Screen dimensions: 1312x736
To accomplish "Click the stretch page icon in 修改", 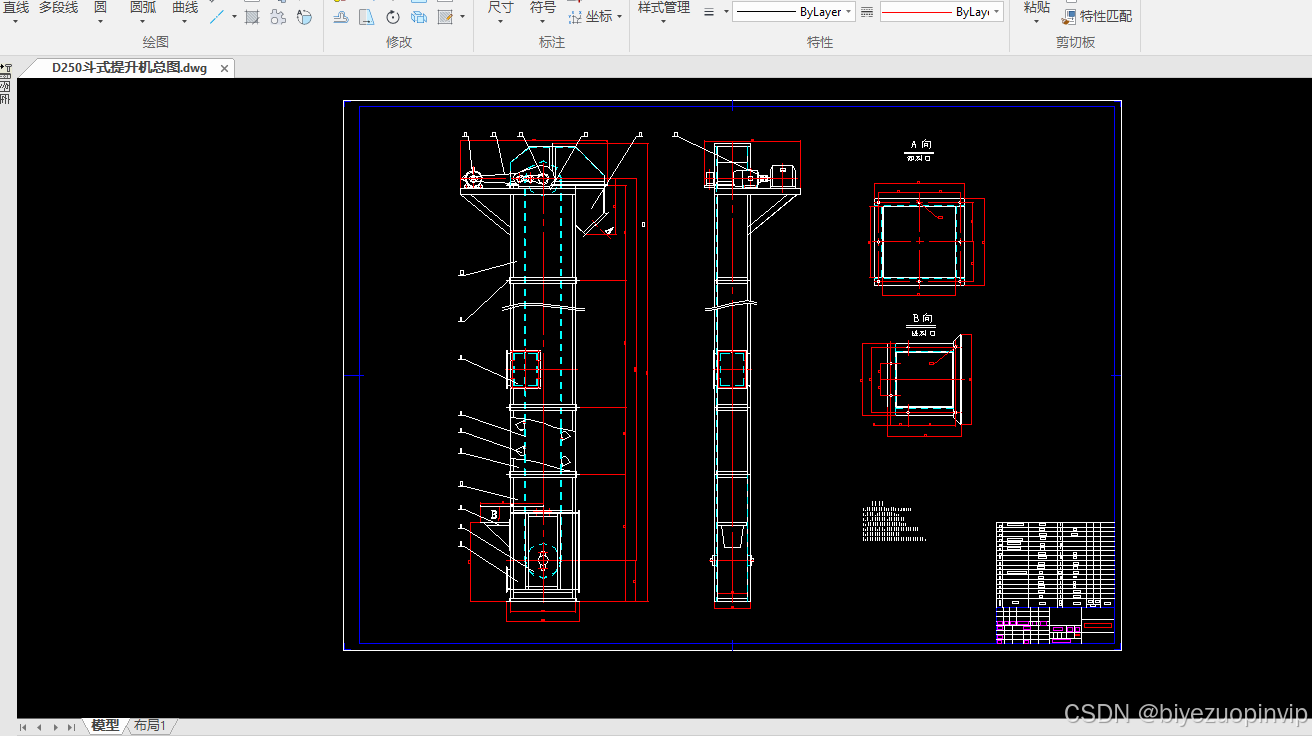I will pyautogui.click(x=366, y=17).
